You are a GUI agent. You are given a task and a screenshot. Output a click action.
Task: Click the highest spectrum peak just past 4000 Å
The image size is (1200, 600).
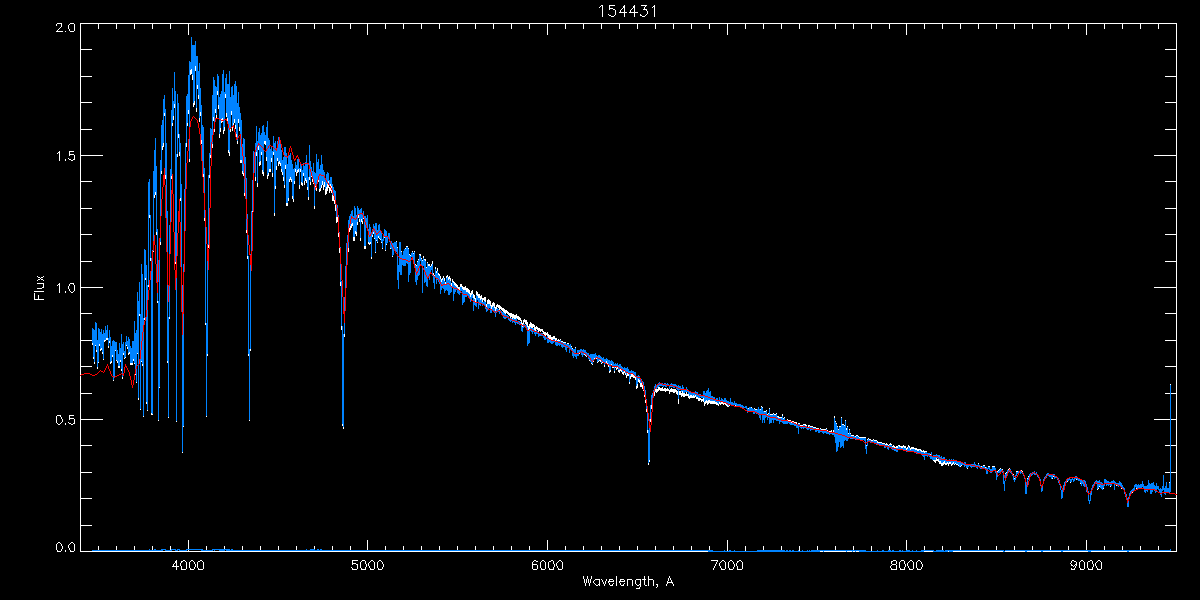(193, 44)
